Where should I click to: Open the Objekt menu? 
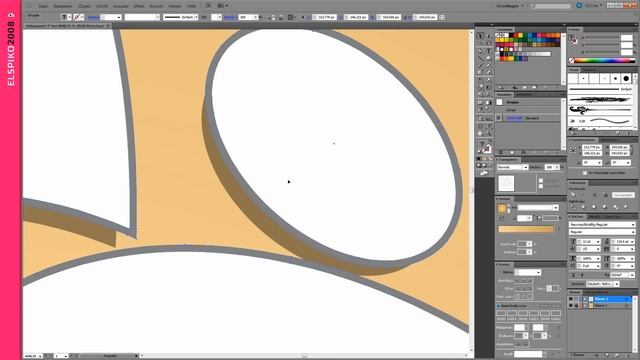coord(84,6)
